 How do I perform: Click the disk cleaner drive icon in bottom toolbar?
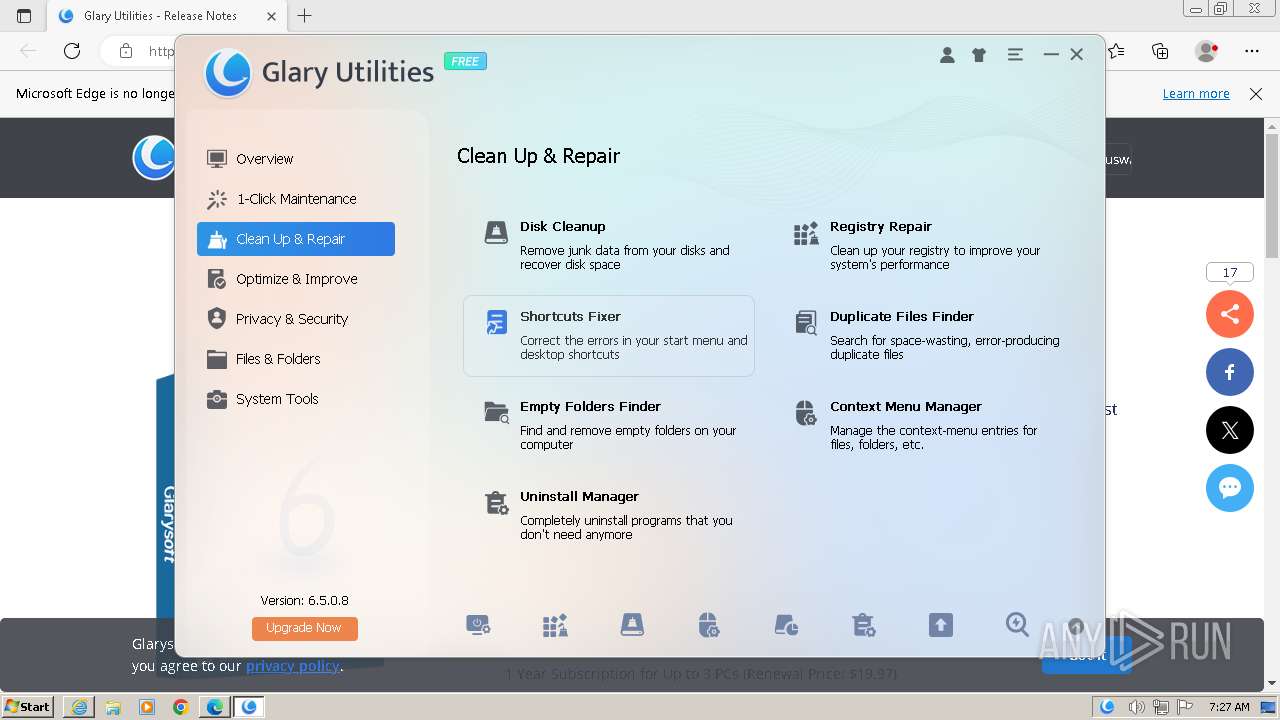click(632, 625)
